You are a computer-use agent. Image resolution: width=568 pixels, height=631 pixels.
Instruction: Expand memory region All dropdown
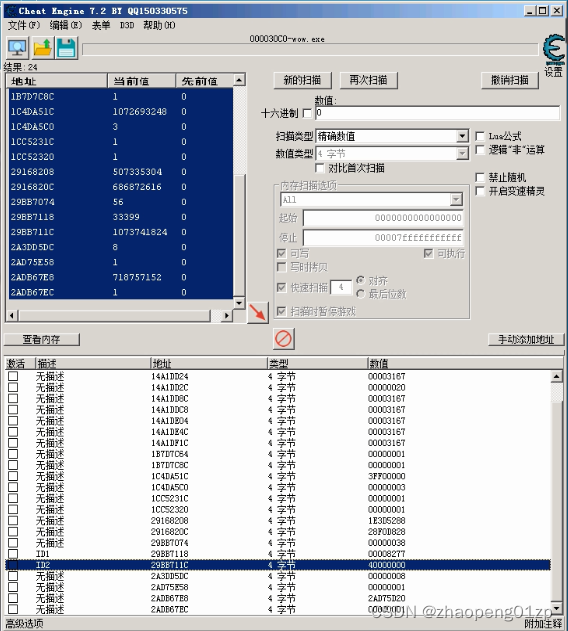click(x=456, y=199)
